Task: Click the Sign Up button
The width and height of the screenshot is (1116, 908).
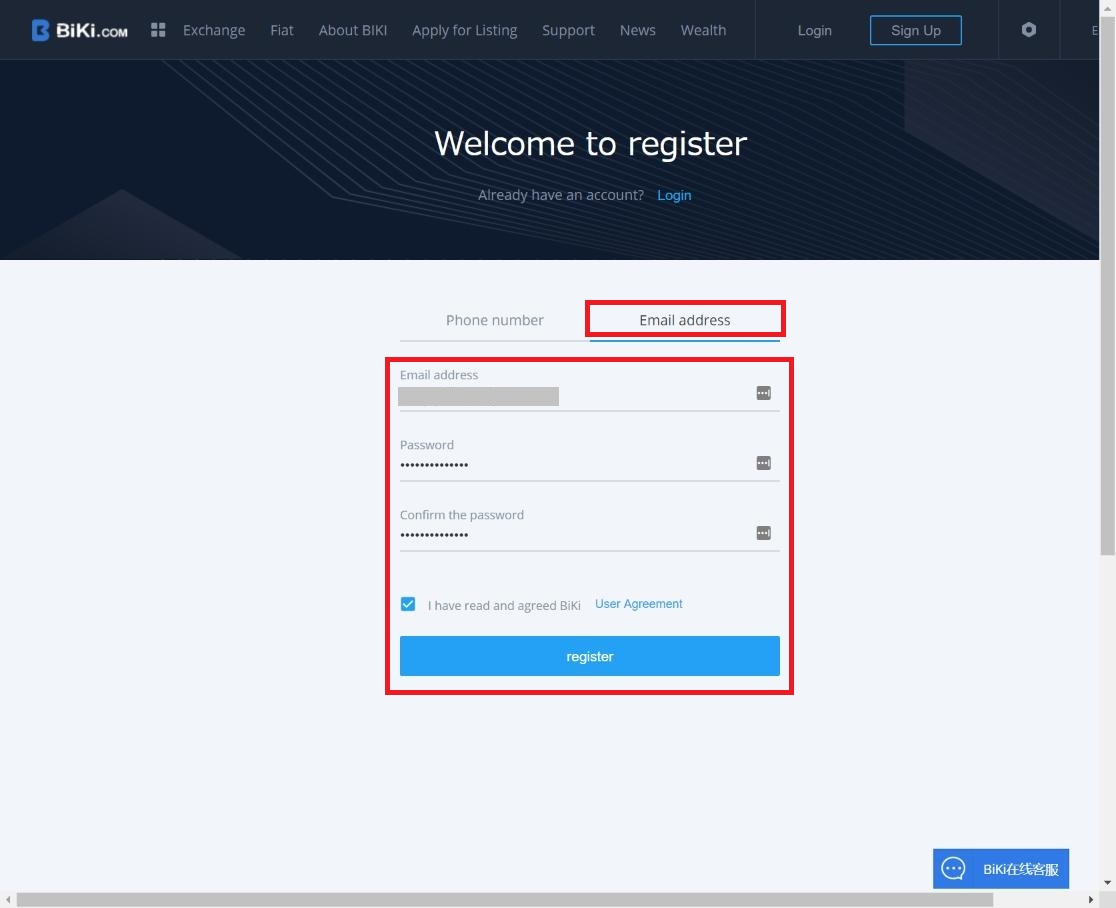Action: pyautogui.click(x=915, y=30)
